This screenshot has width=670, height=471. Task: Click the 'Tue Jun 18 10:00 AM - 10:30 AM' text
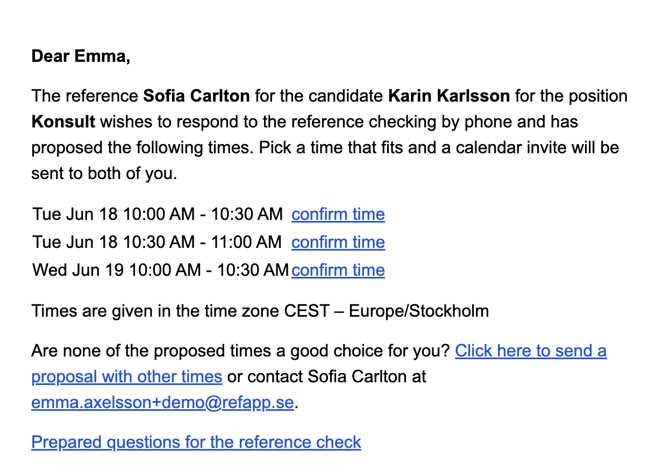point(158,214)
